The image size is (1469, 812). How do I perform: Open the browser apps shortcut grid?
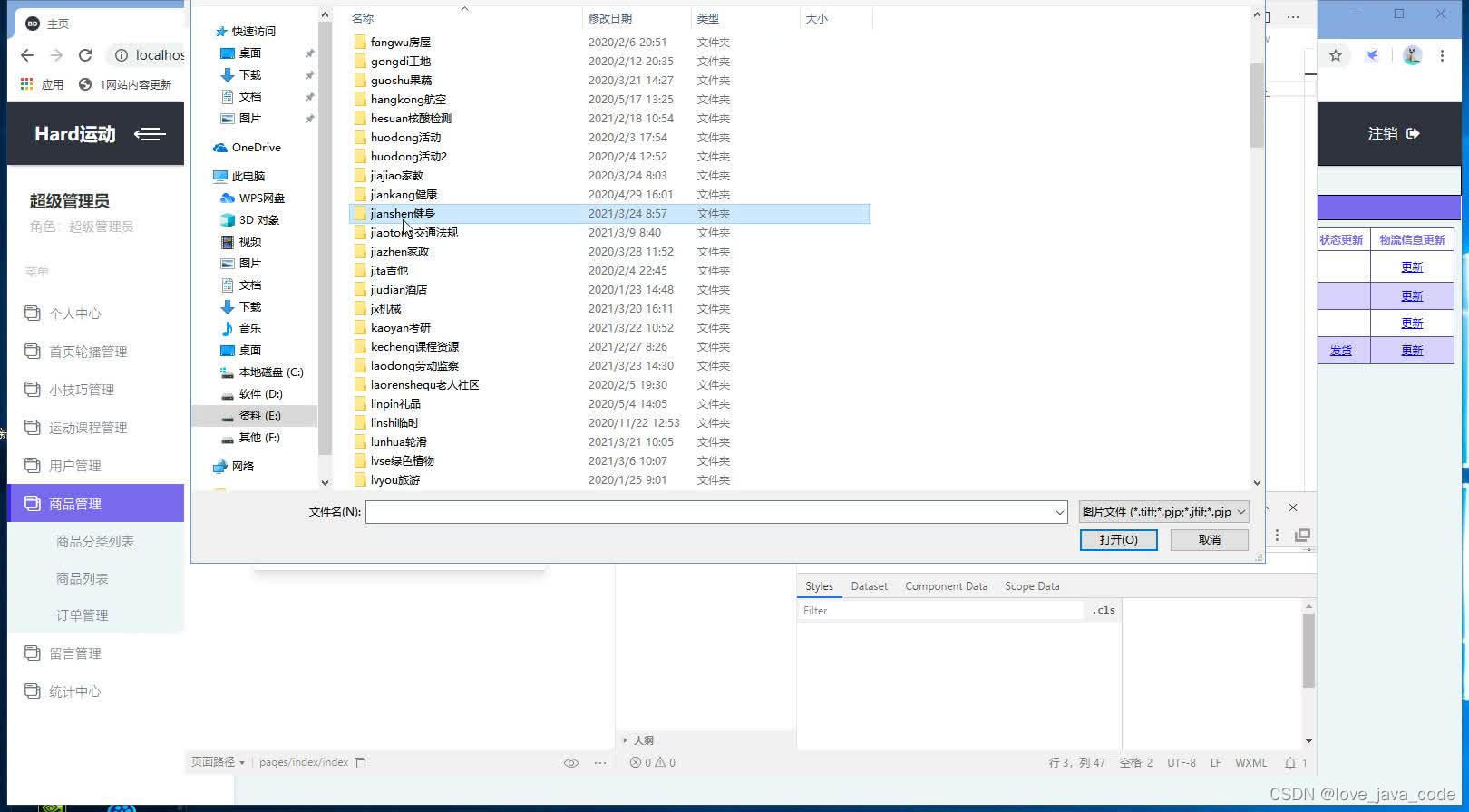27,84
